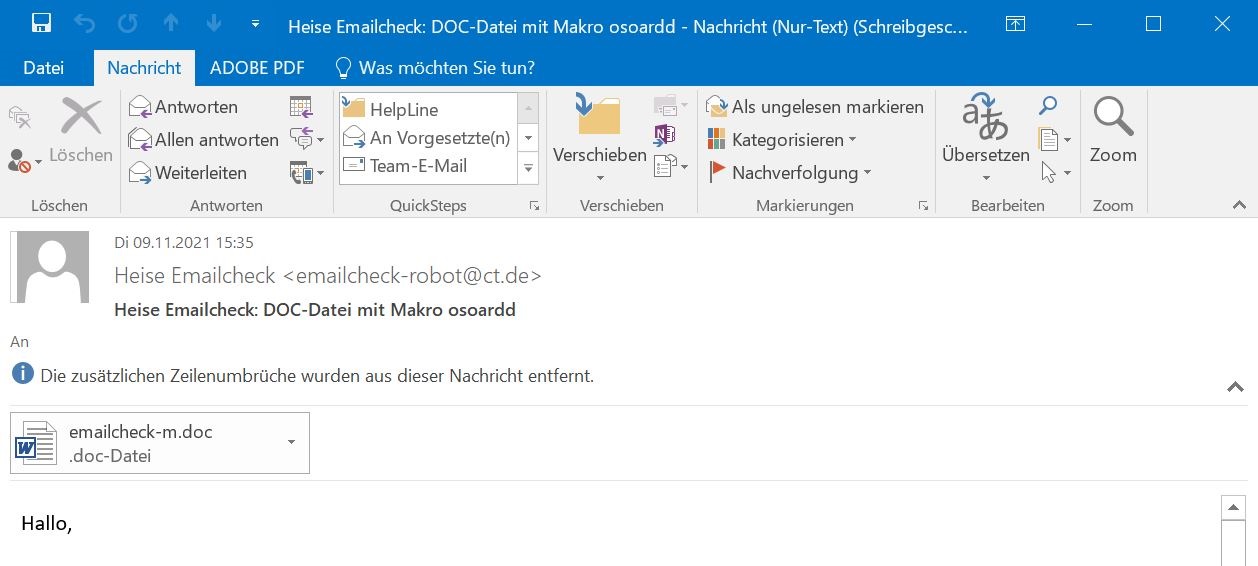
Task: Click the subject line 'Heise Emailcheck: DOC-Datei mit Makro osoardd'
Action: pos(315,310)
